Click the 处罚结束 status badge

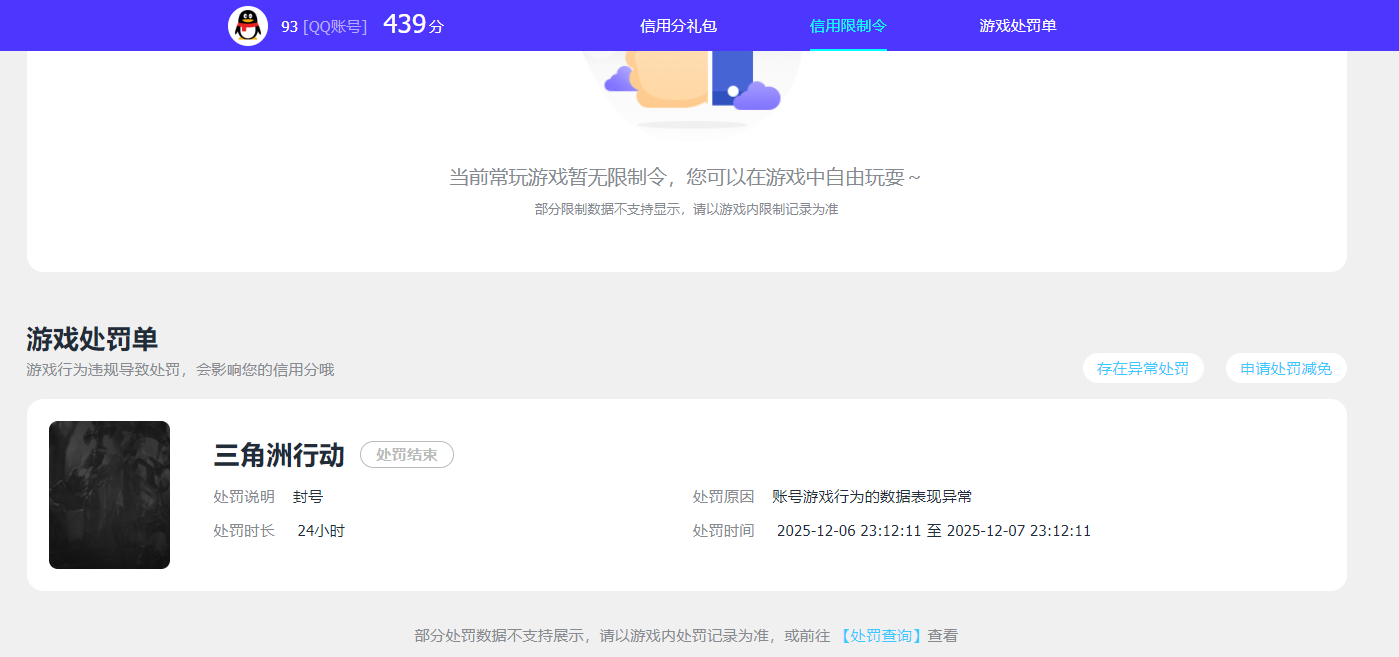point(407,454)
